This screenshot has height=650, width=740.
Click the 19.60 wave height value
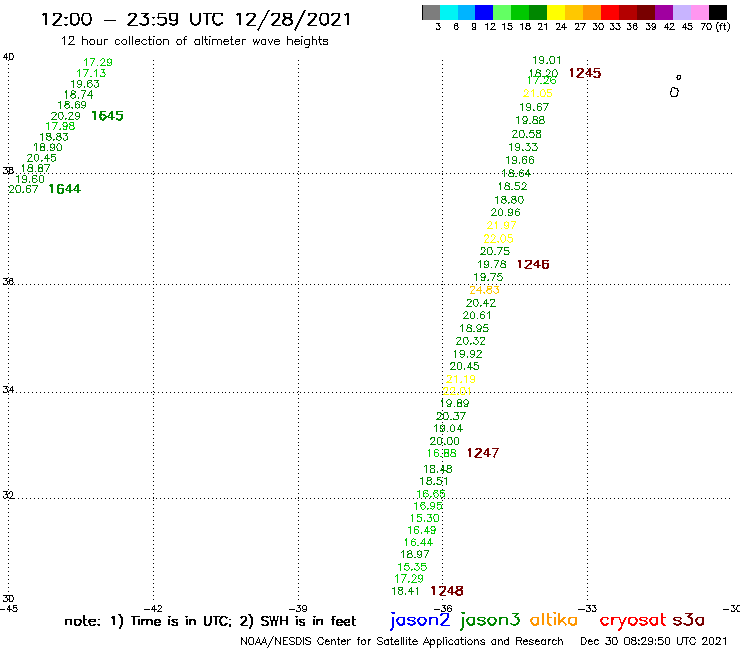[30, 179]
